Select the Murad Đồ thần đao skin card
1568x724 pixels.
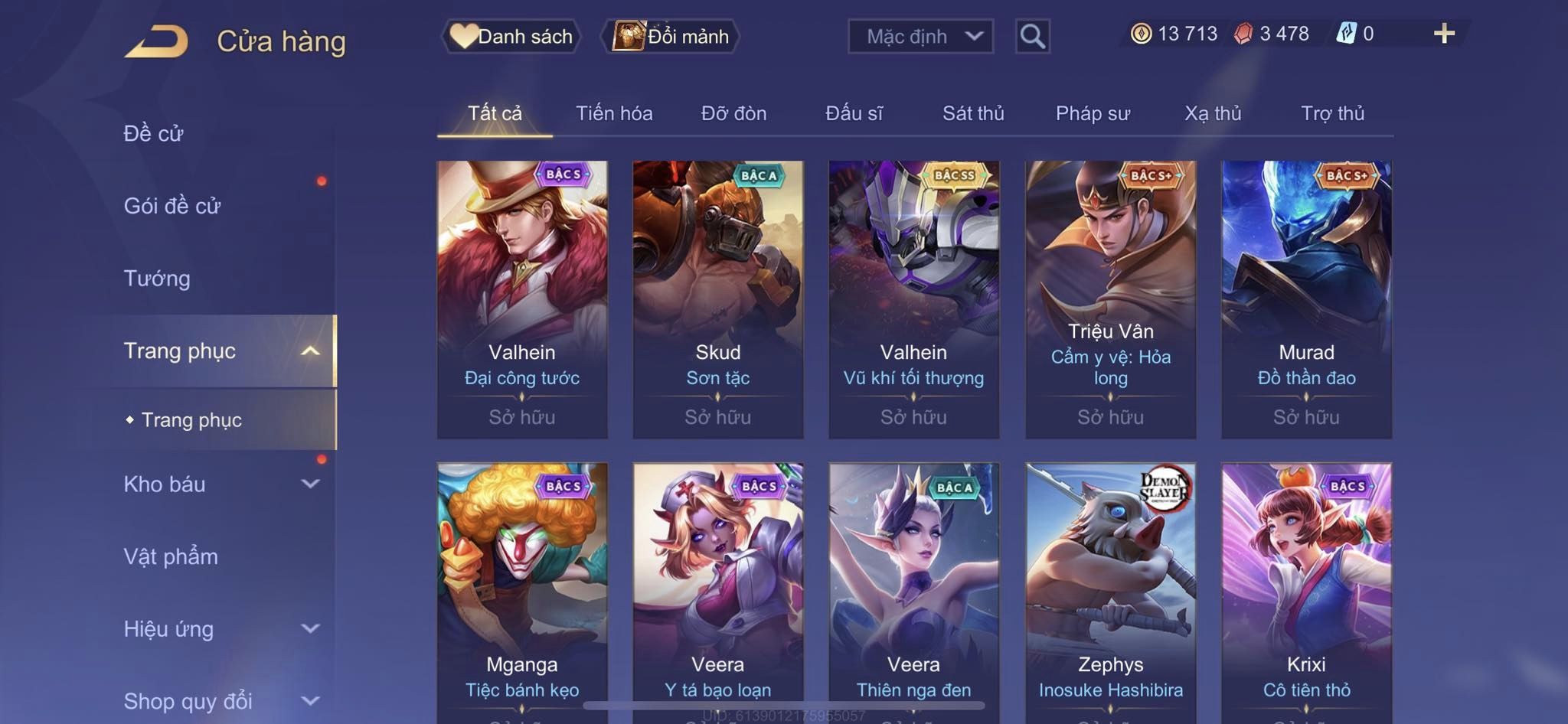[x=1306, y=299]
